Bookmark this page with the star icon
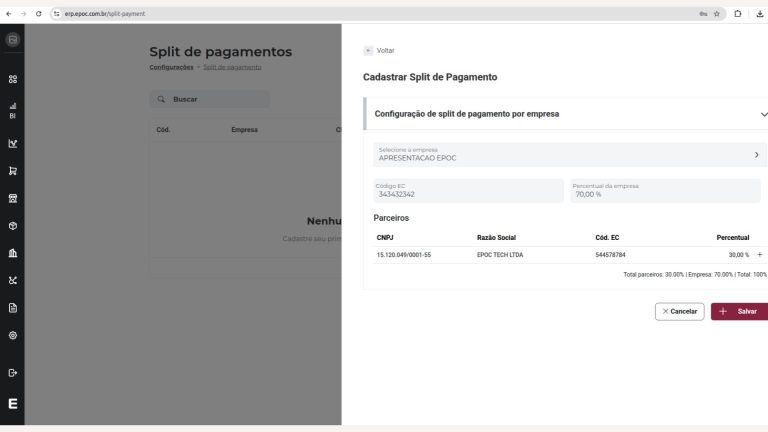This screenshot has width=768, height=432. point(717,14)
